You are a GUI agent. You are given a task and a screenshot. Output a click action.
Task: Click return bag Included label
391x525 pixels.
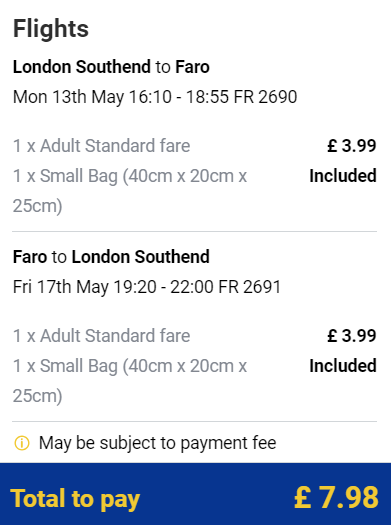click(343, 366)
